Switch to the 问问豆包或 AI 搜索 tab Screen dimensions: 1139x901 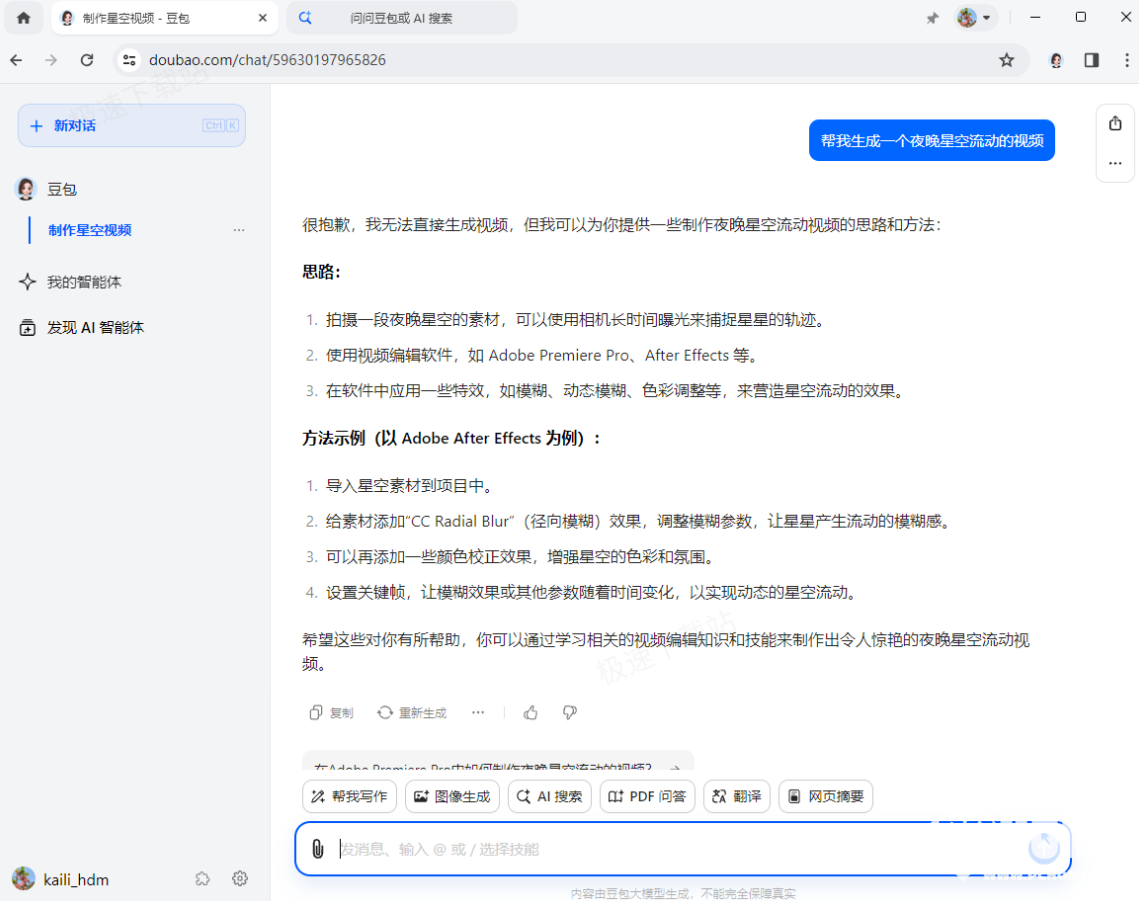click(401, 18)
